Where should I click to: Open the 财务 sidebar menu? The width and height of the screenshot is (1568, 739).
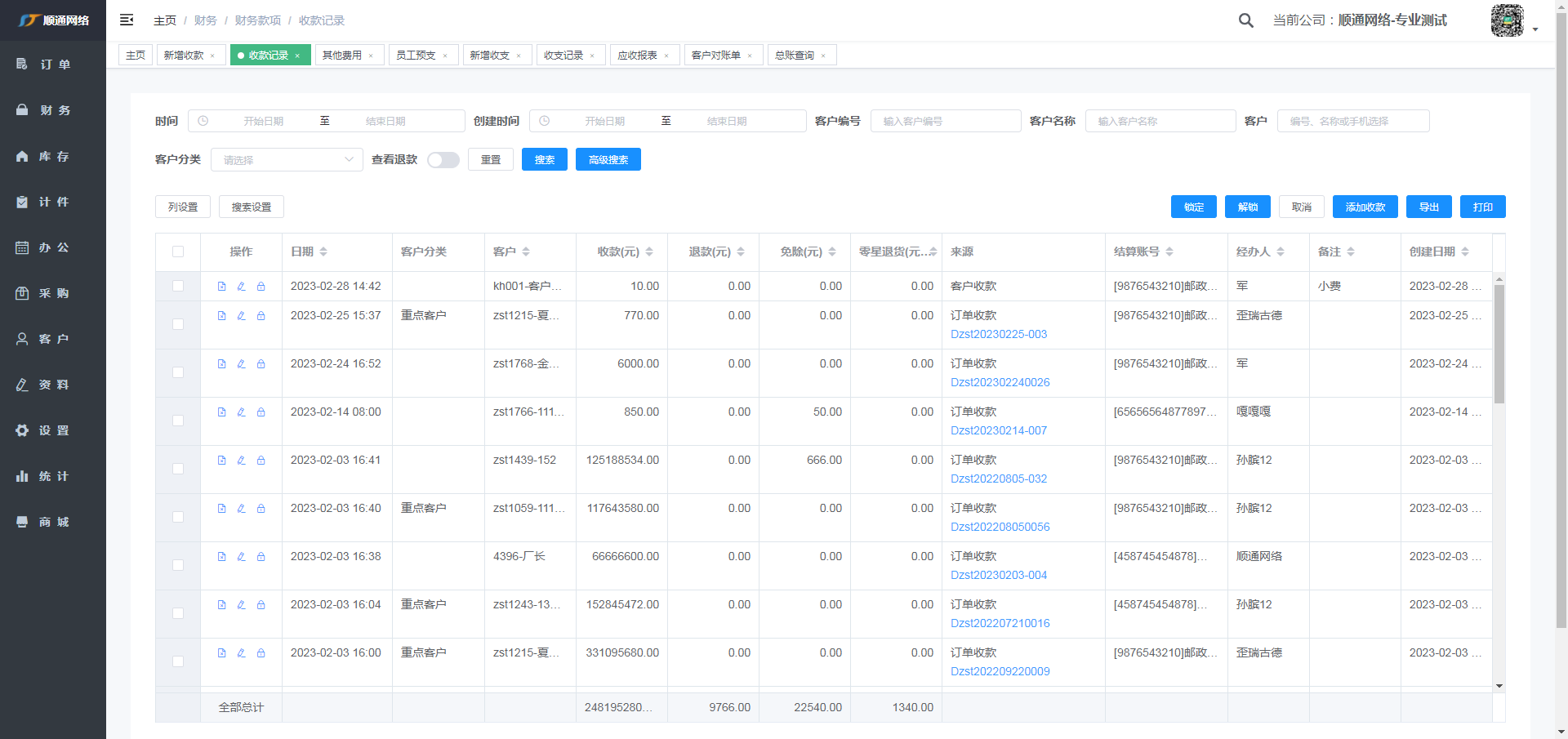tap(53, 109)
